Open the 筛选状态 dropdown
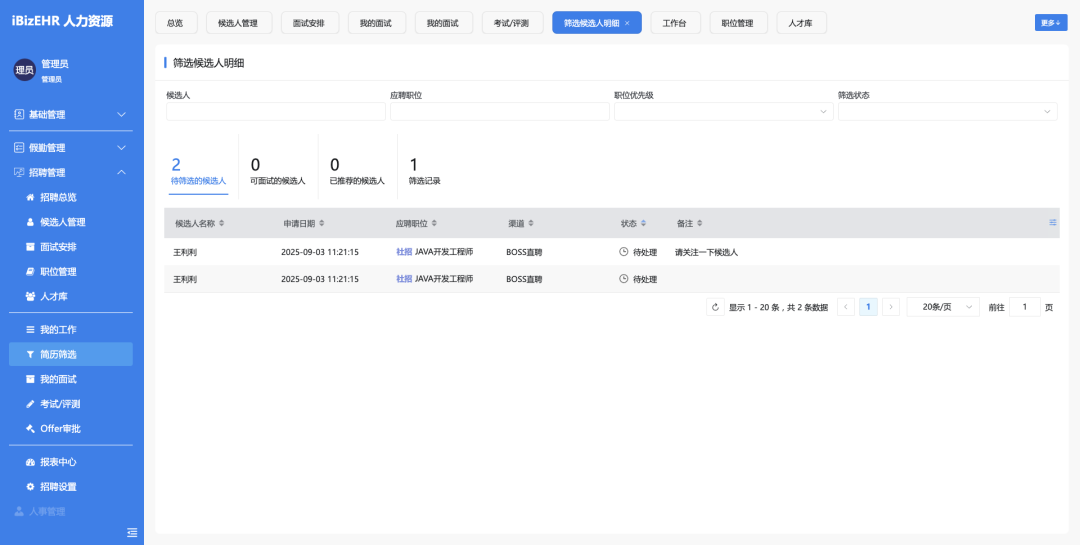1080x545 pixels. [x=947, y=112]
